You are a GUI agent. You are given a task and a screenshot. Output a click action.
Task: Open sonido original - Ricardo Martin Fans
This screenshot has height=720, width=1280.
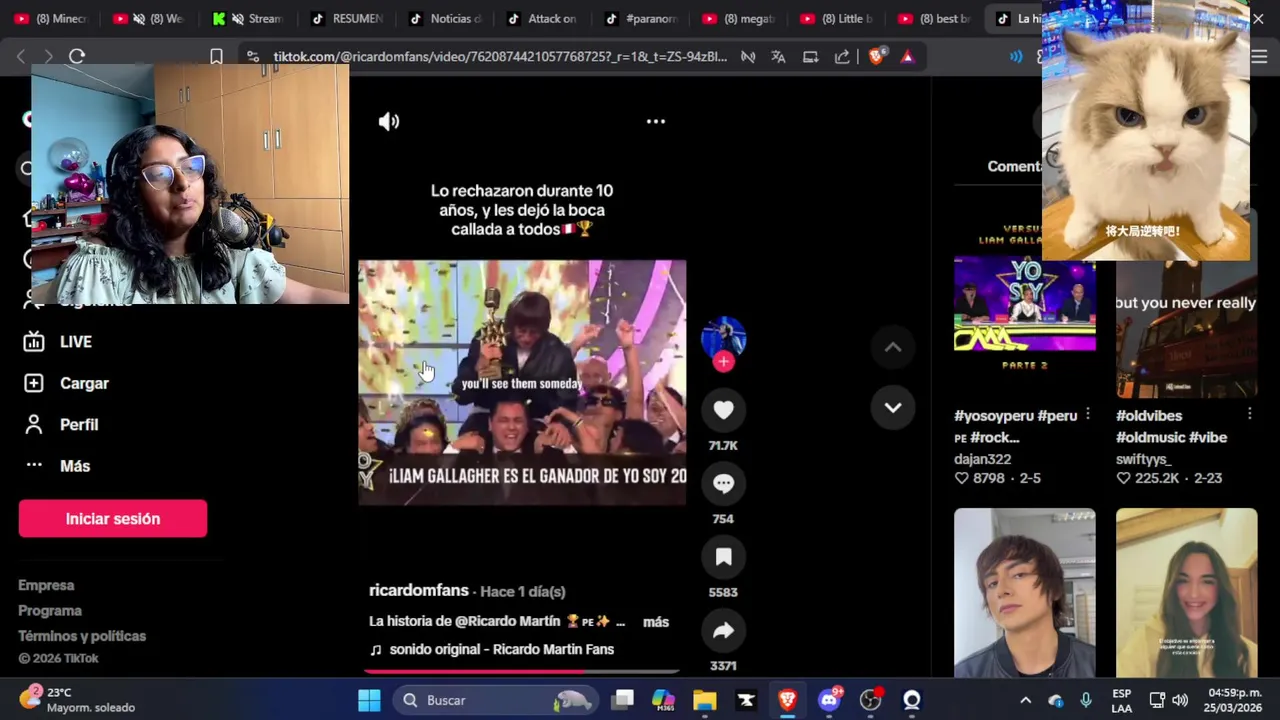[x=502, y=649]
